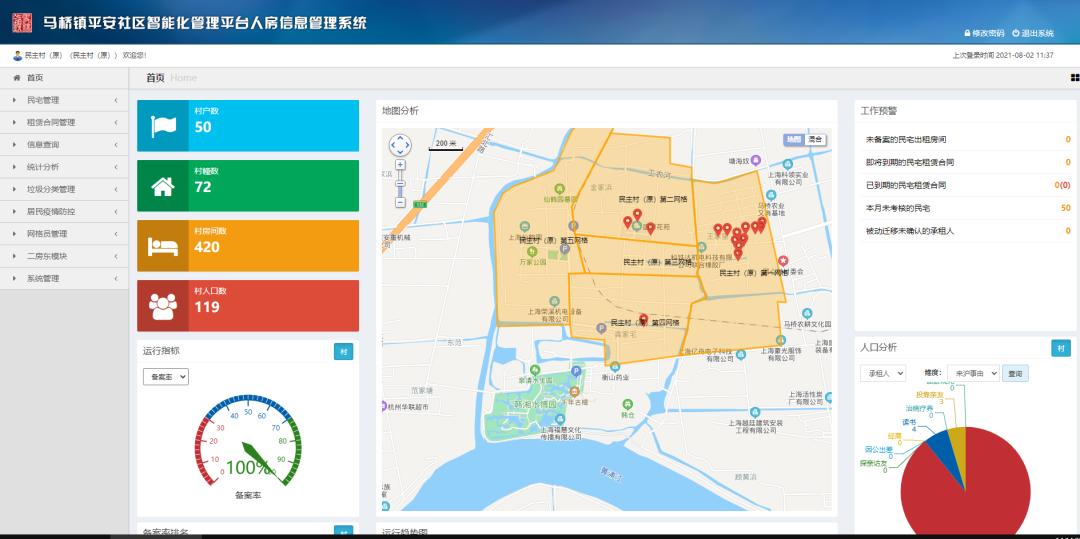
Task: Click the house icon on 村幢数 card
Action: point(163,186)
